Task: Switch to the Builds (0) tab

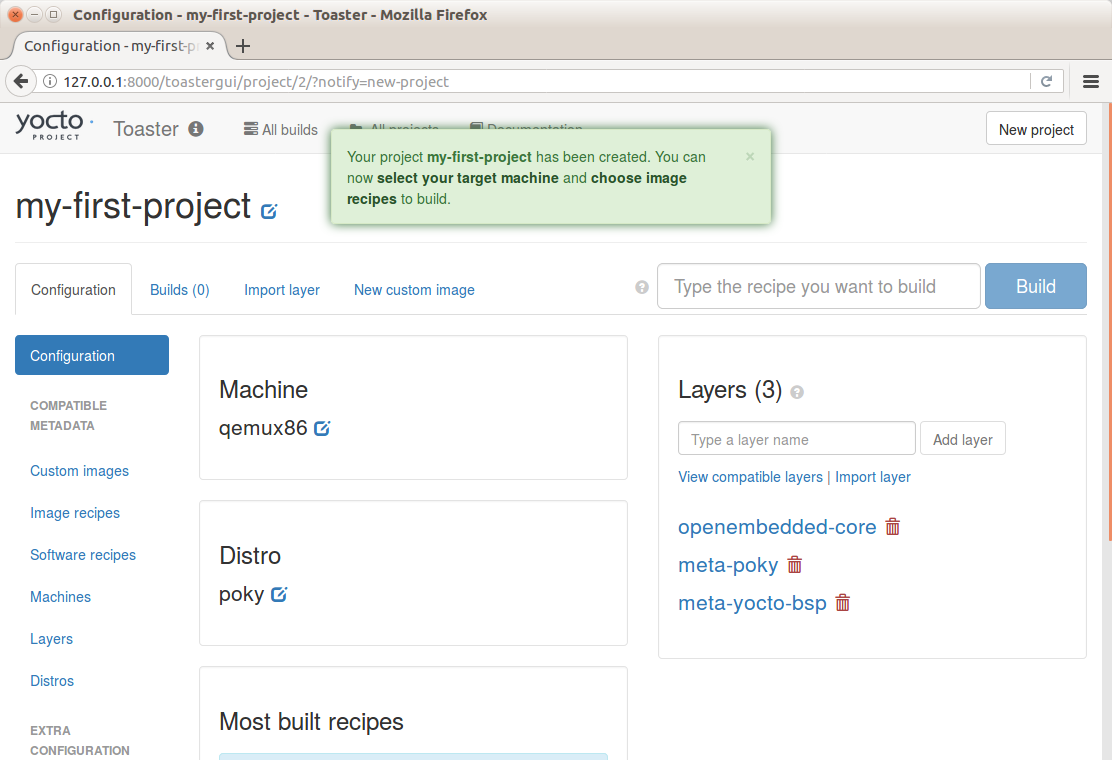Action: coord(179,290)
